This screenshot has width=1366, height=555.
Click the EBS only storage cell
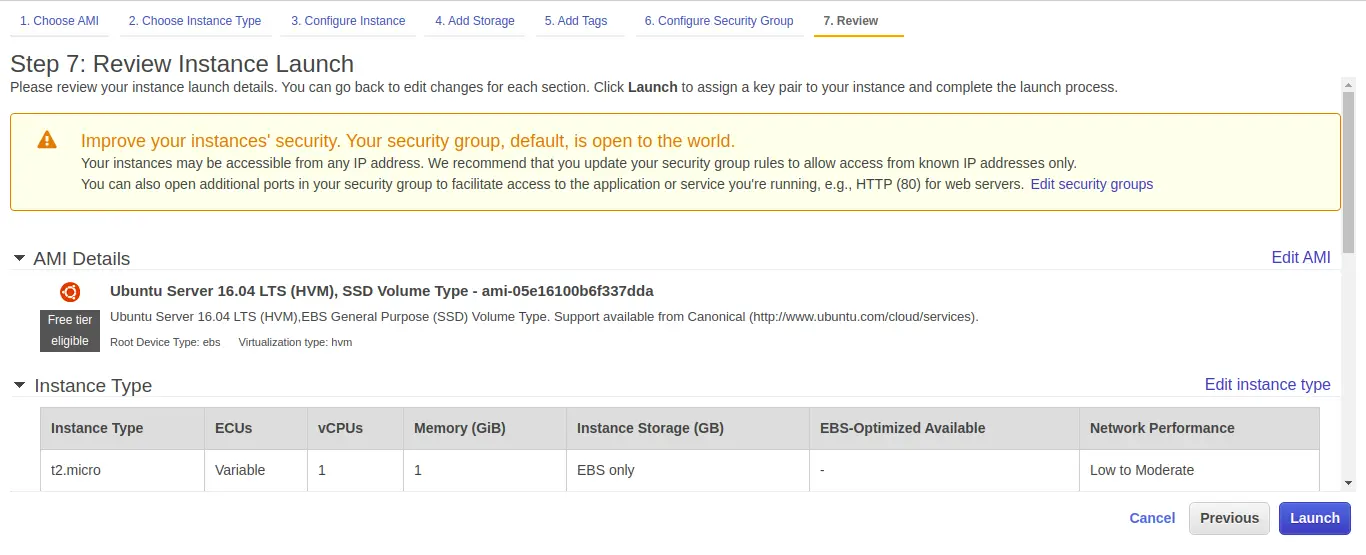[x=688, y=470]
